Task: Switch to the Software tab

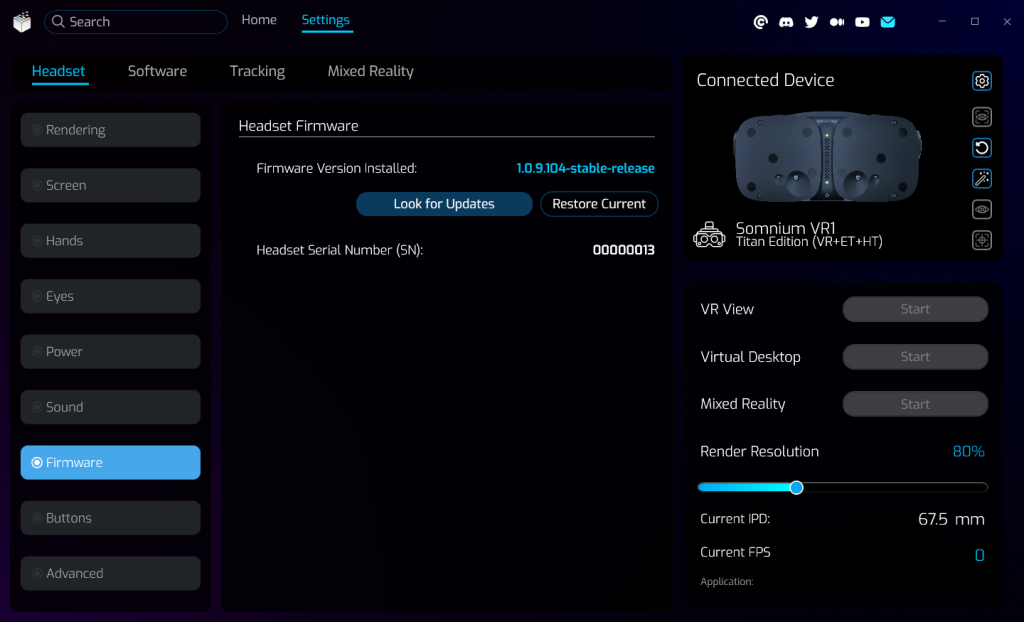Action: [x=157, y=71]
